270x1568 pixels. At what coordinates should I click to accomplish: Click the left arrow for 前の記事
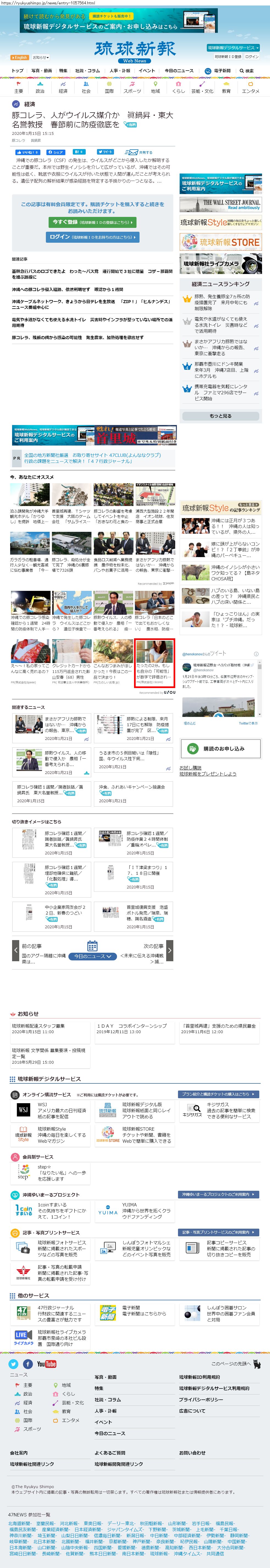click(16, 950)
